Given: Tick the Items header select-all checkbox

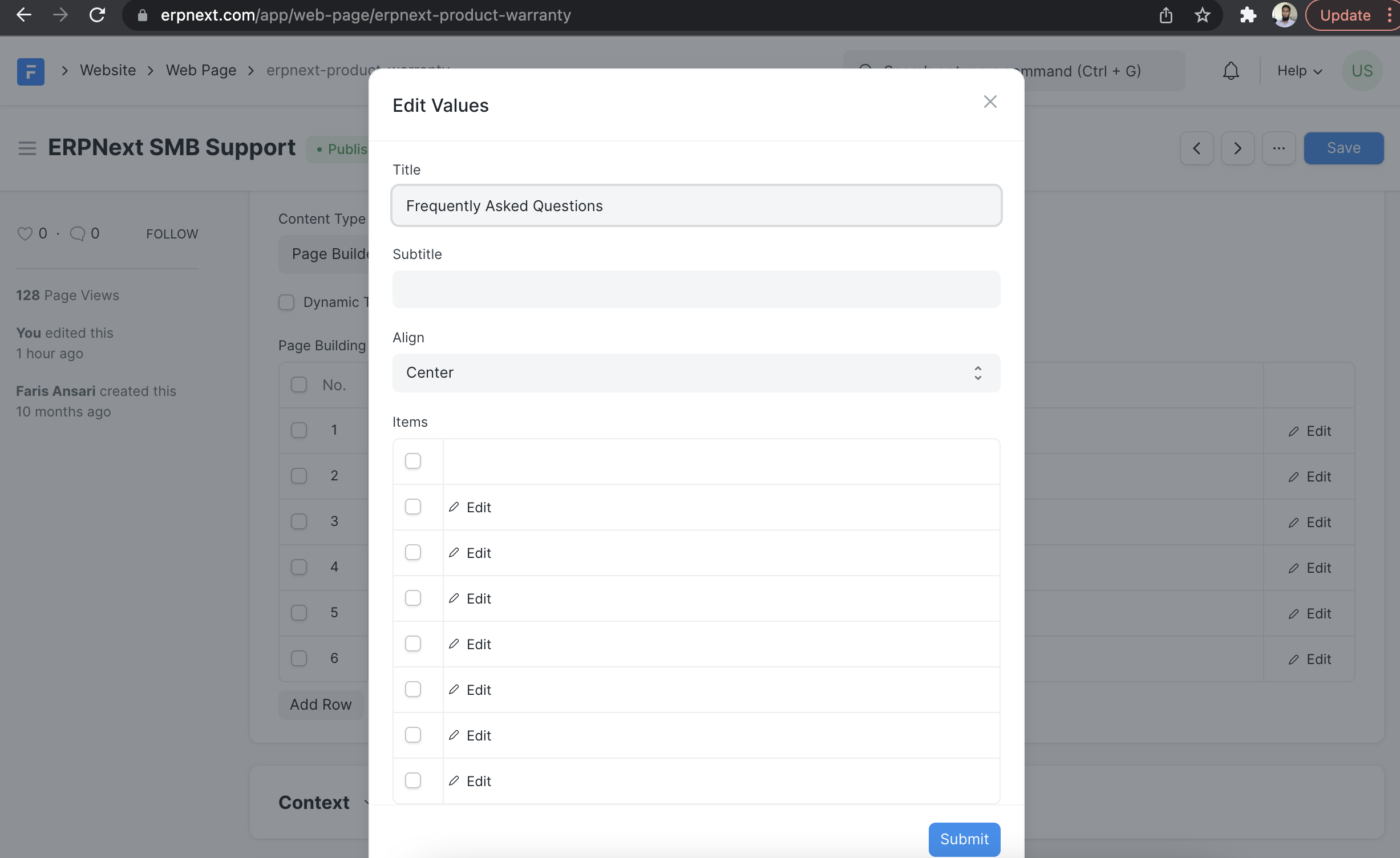Looking at the screenshot, I should coord(412,461).
